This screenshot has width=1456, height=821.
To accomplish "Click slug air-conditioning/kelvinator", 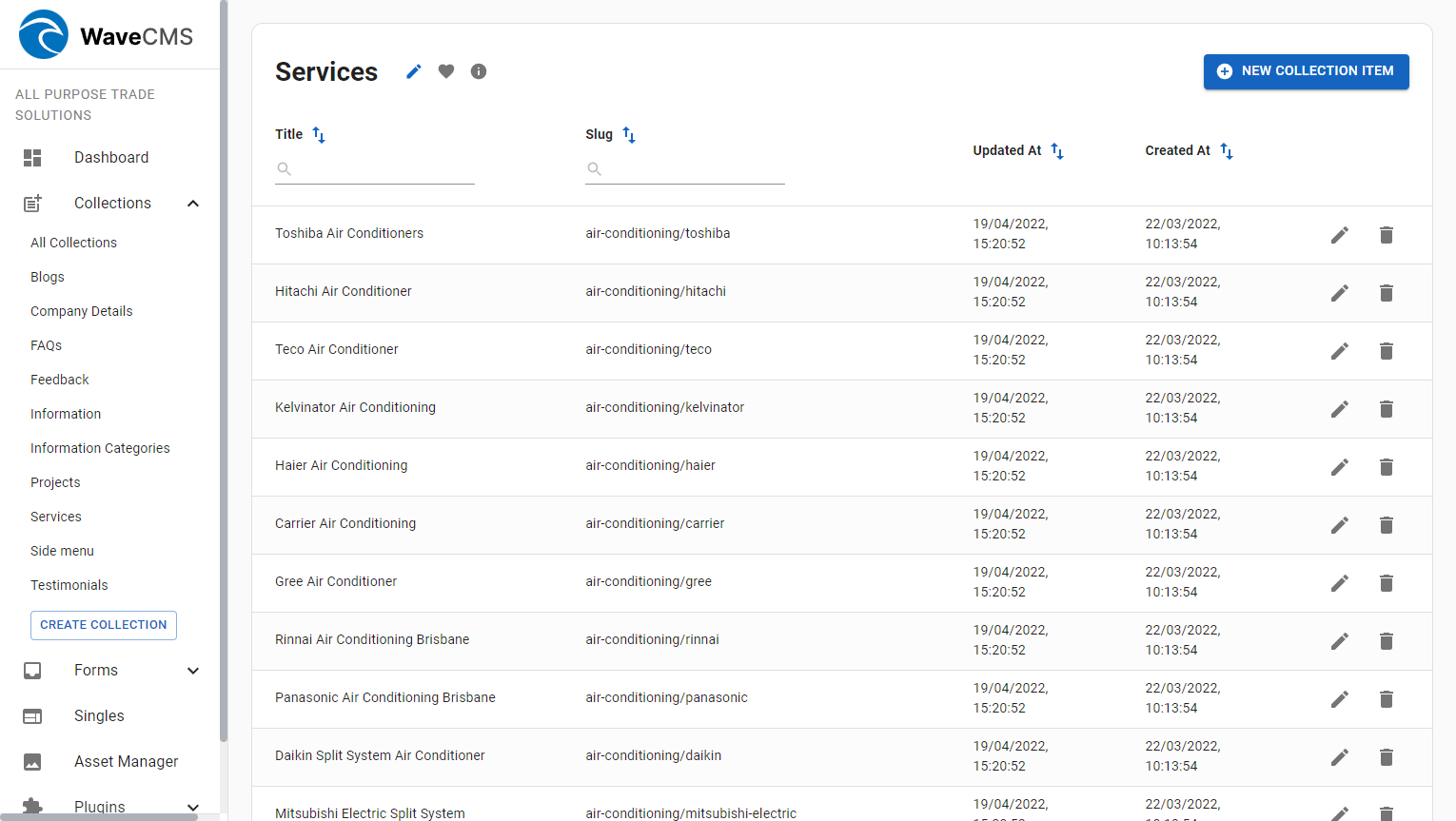I will [664, 407].
